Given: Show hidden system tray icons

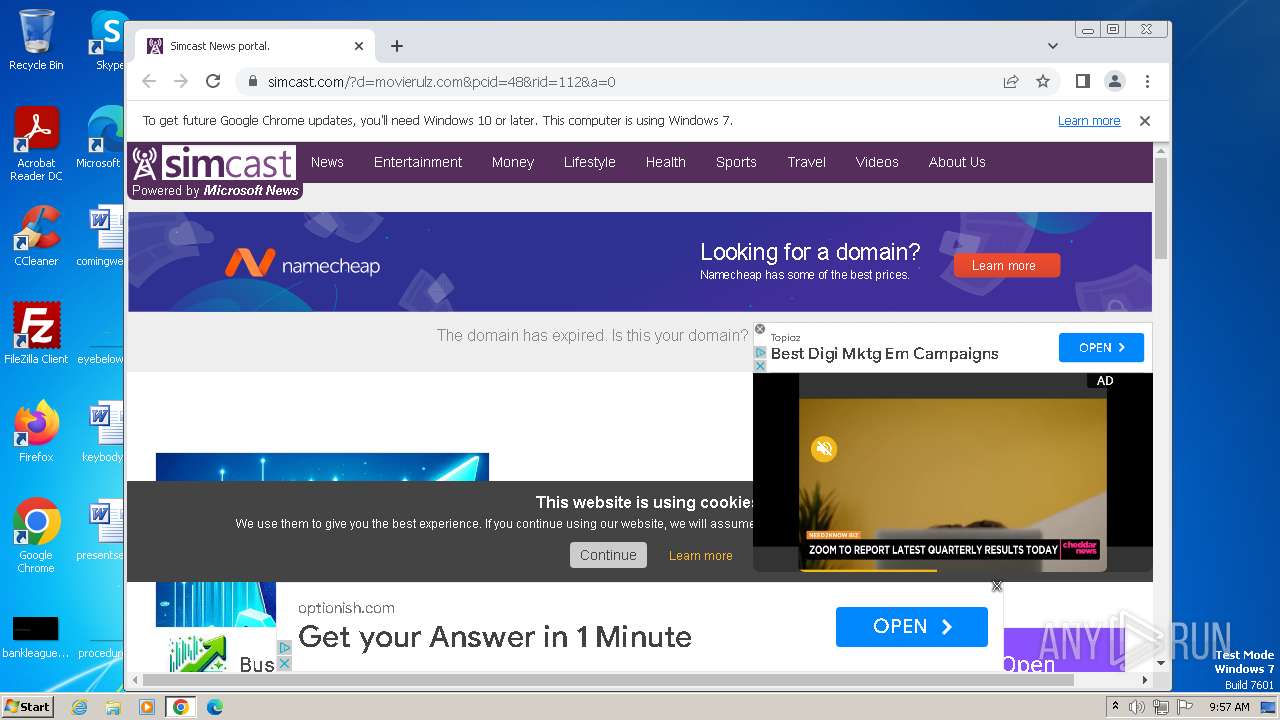Looking at the screenshot, I should (x=1116, y=707).
